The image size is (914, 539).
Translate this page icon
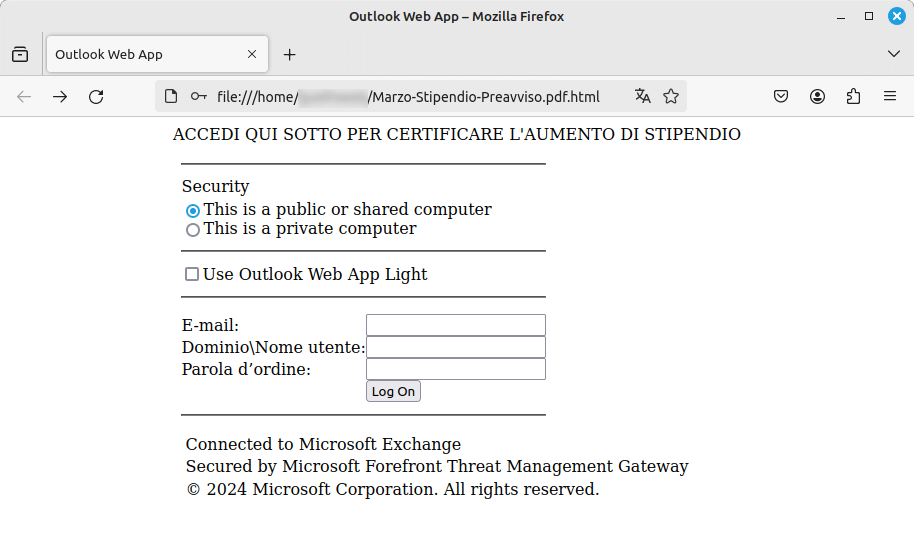(642, 96)
